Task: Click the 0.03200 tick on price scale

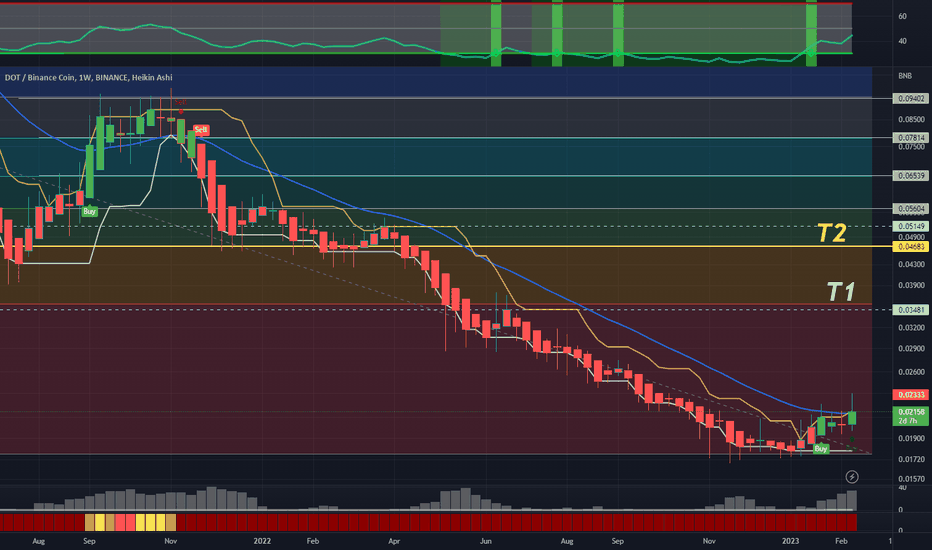Action: point(911,328)
